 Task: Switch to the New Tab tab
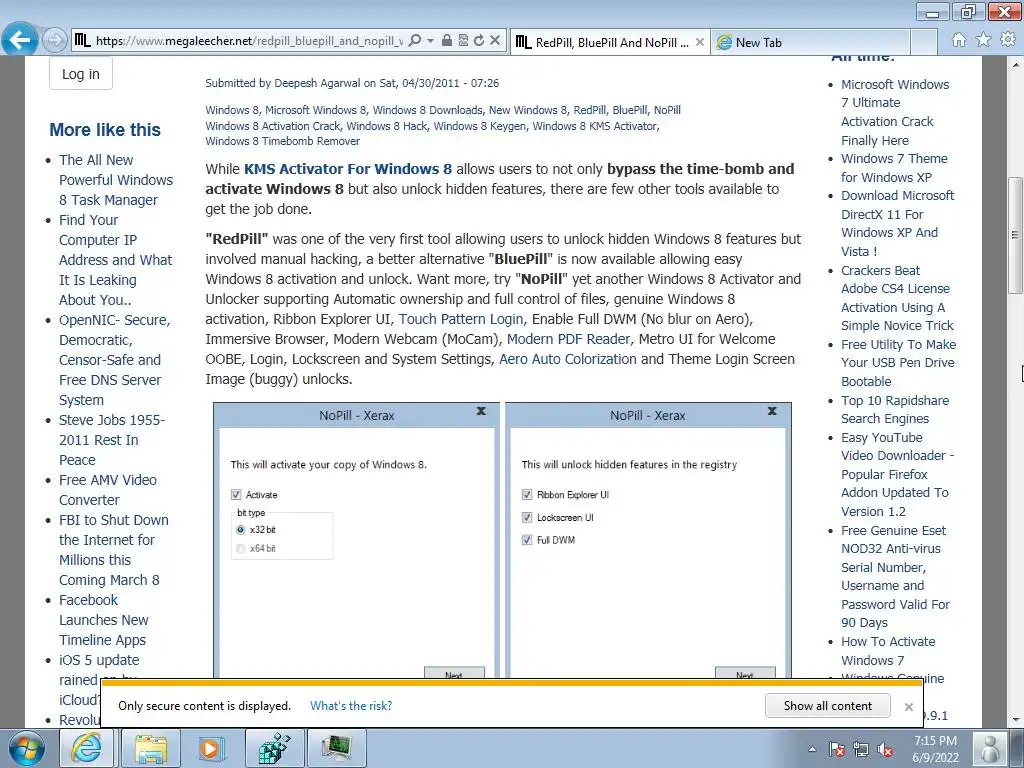[x=810, y=42]
